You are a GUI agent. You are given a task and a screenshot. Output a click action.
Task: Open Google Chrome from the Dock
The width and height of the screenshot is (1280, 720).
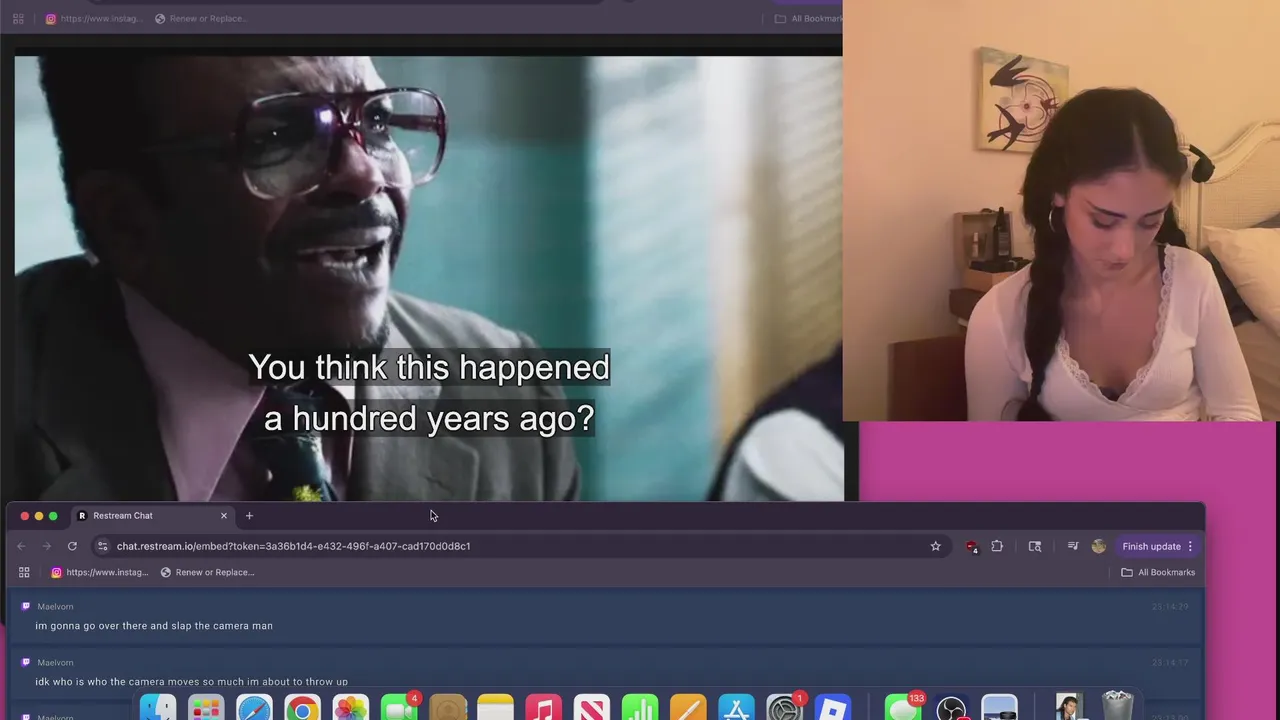pos(302,707)
